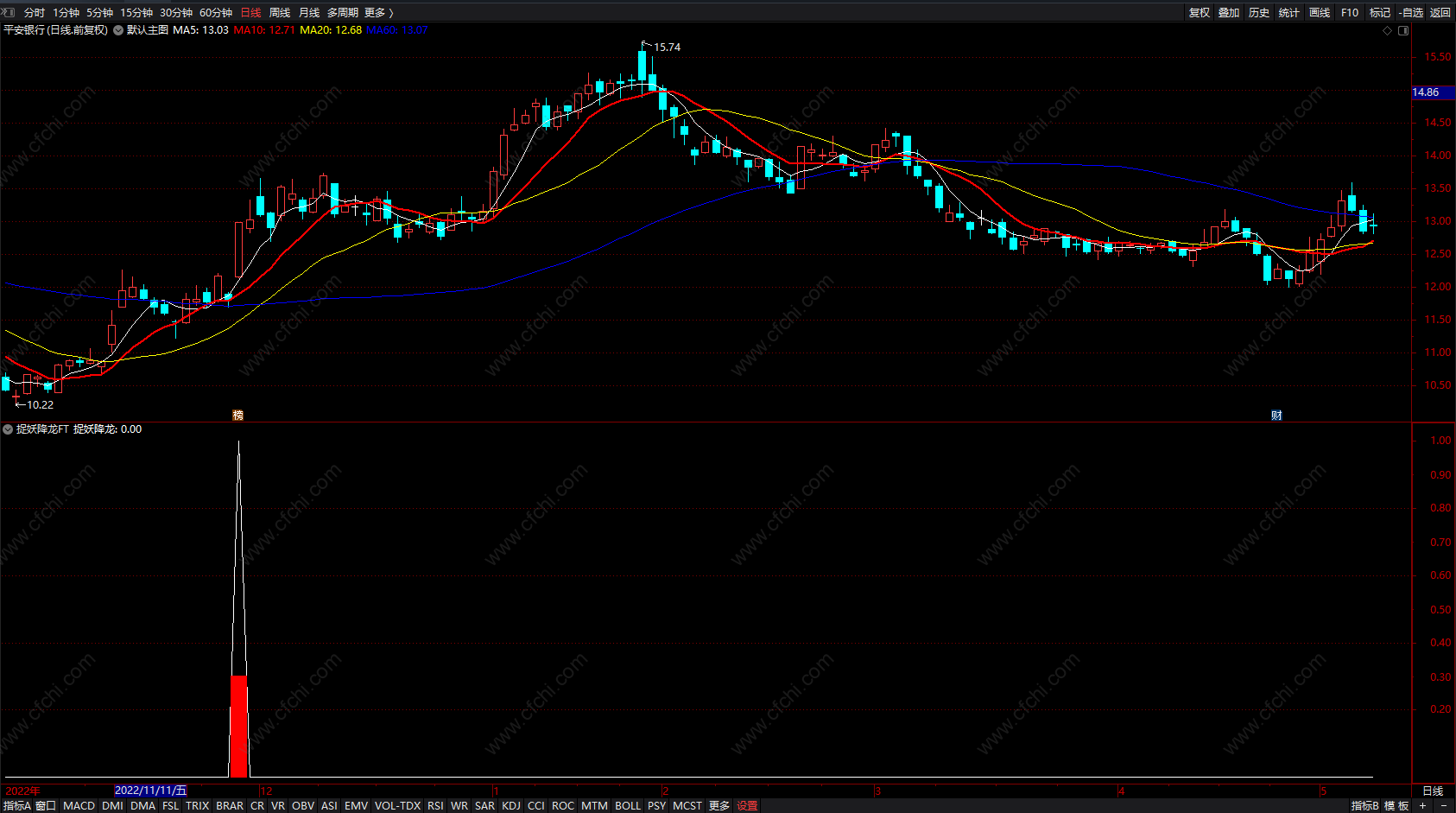This screenshot has width=1456, height=813.
Task: Click the 指标B indicator group button
Action: 1365,806
